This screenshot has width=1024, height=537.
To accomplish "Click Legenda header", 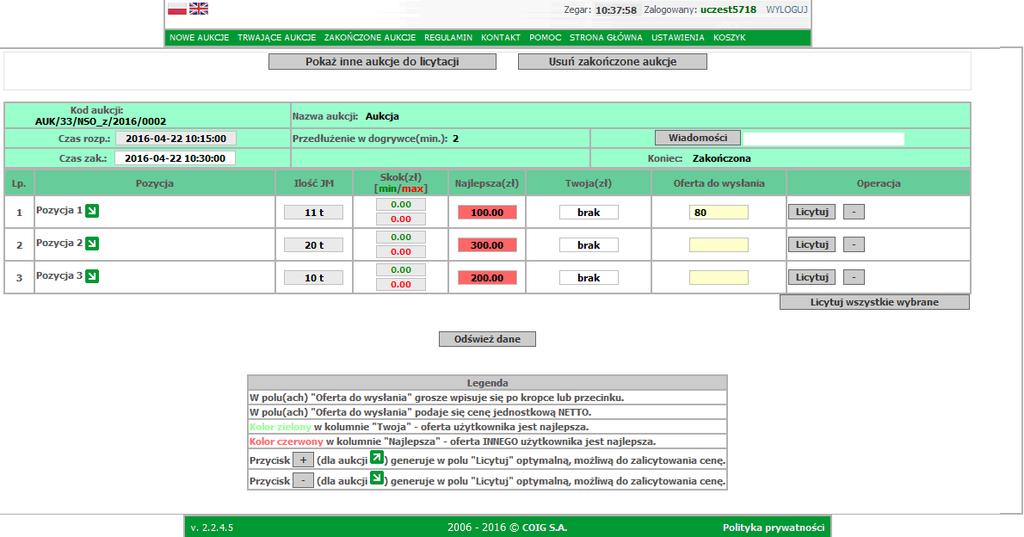I will pos(487,383).
